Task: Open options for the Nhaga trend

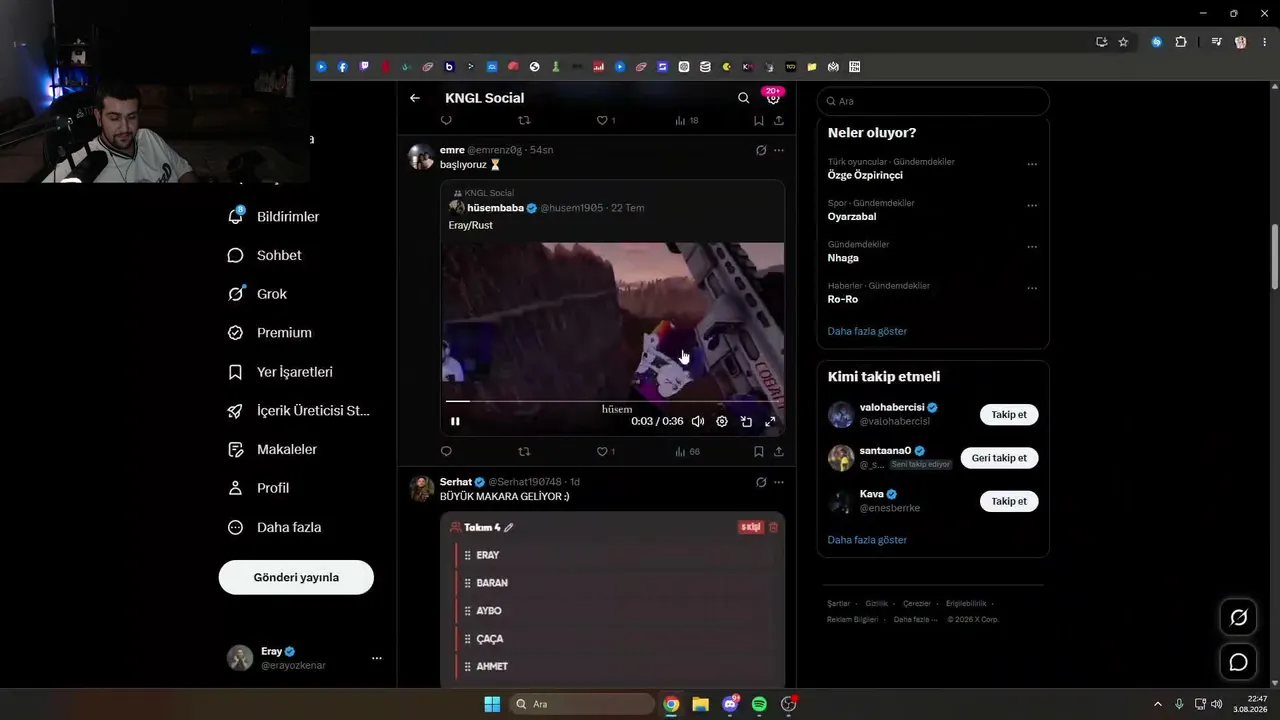Action: (1032, 247)
